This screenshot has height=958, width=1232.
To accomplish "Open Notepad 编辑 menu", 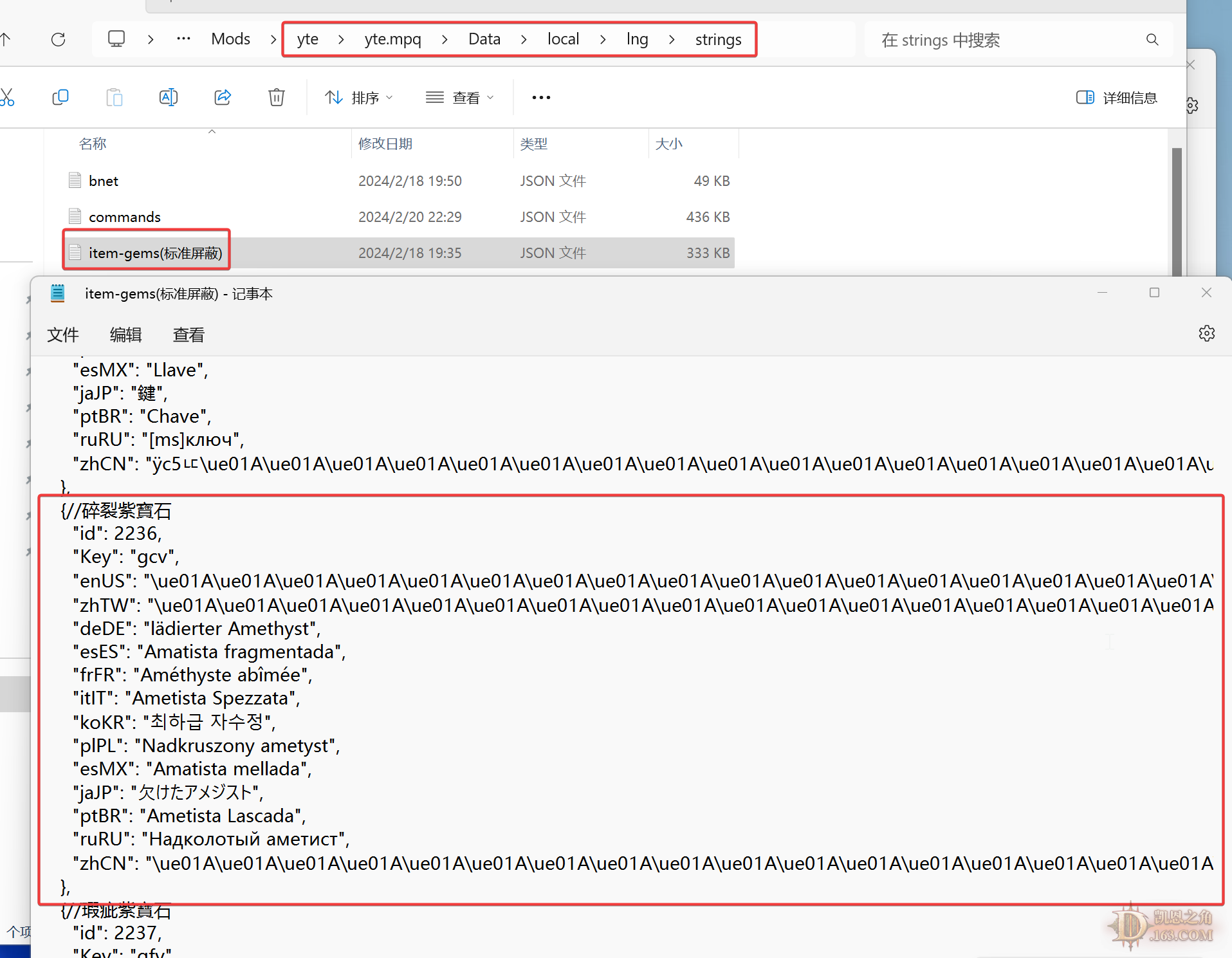I will (x=125, y=335).
